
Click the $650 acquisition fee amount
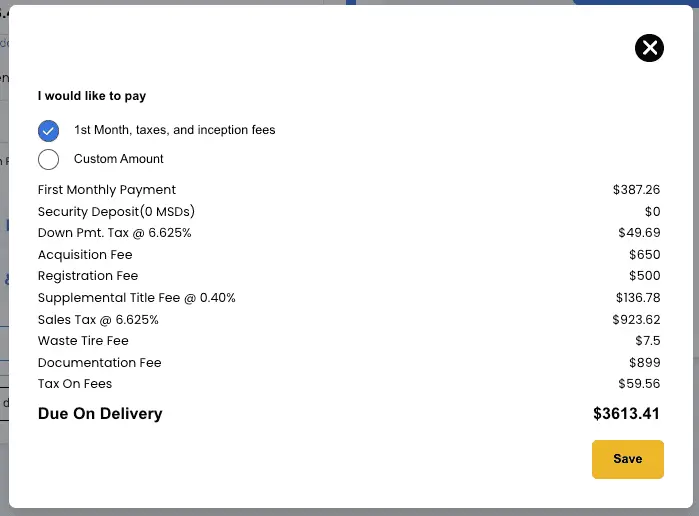tap(645, 255)
